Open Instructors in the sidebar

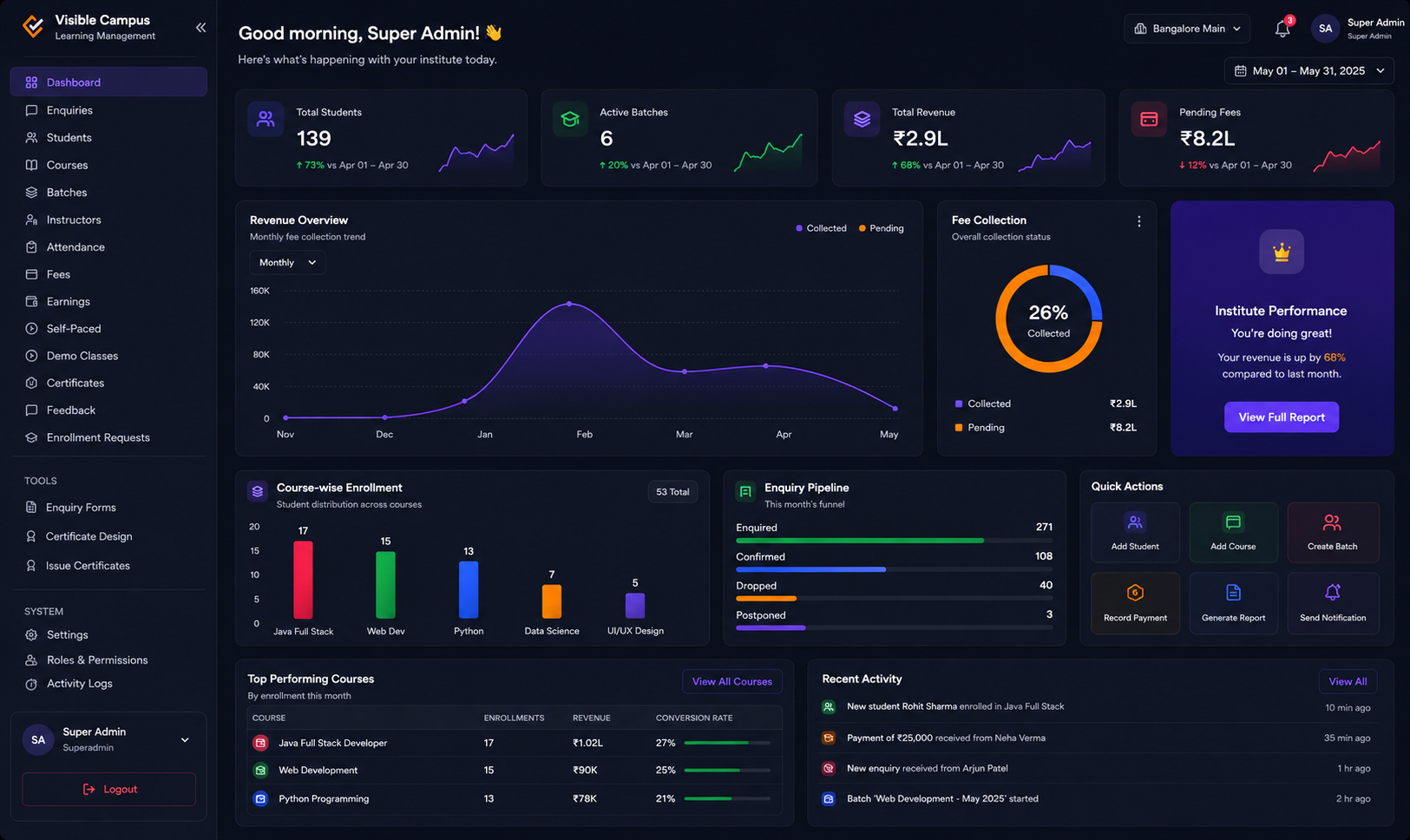[108, 220]
